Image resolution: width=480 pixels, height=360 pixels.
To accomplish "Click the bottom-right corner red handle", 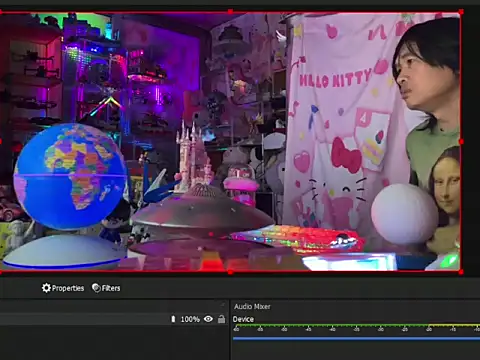I will pyautogui.click(x=461, y=272).
